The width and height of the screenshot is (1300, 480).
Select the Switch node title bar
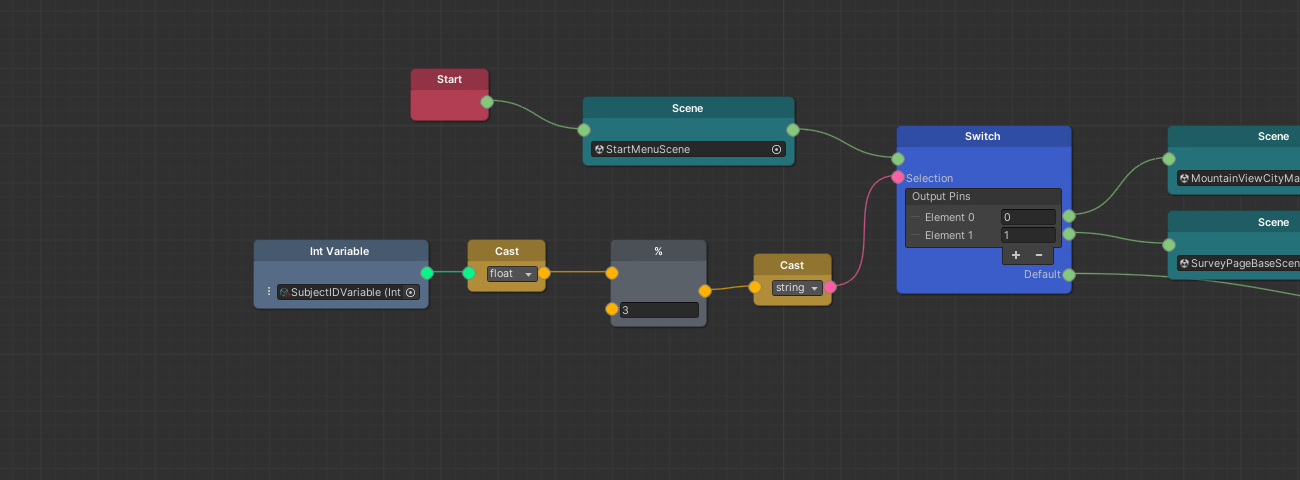(x=983, y=136)
